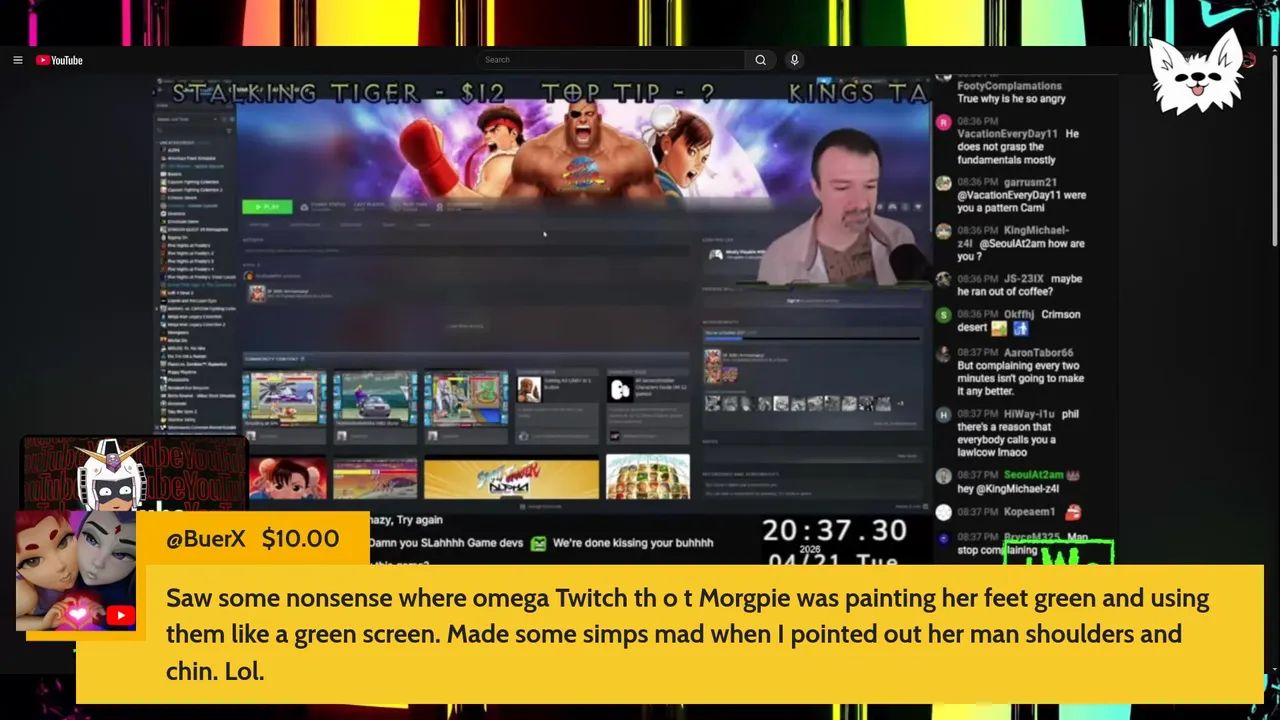Open green SeoulAt2am chat username
The width and height of the screenshot is (1280, 720).
1033,475
